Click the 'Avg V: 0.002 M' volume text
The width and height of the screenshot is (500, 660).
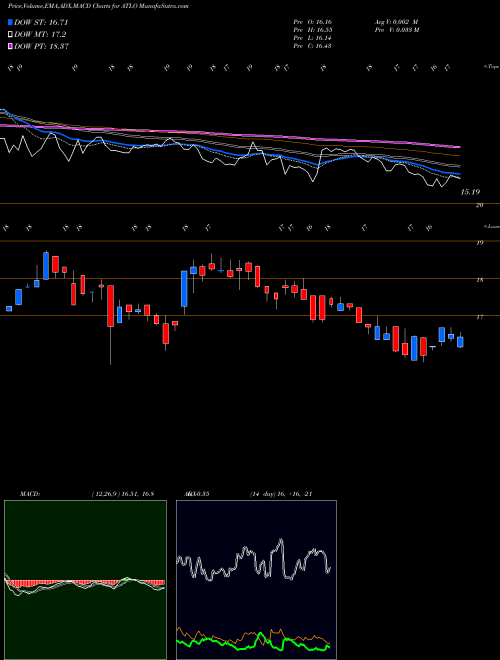click(396, 22)
